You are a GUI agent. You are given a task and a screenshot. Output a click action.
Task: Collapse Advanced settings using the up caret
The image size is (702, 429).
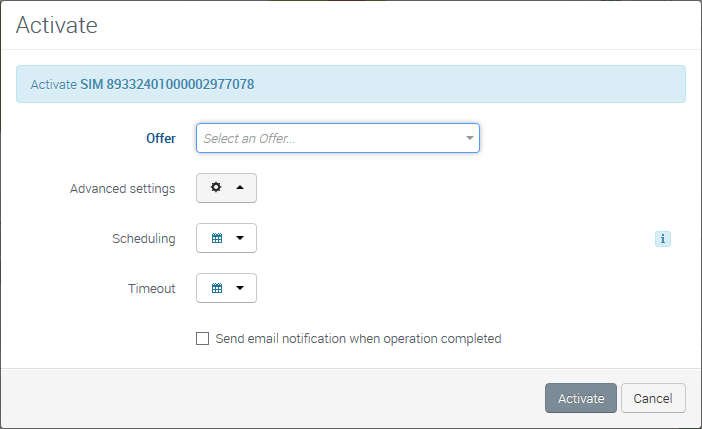pos(240,188)
